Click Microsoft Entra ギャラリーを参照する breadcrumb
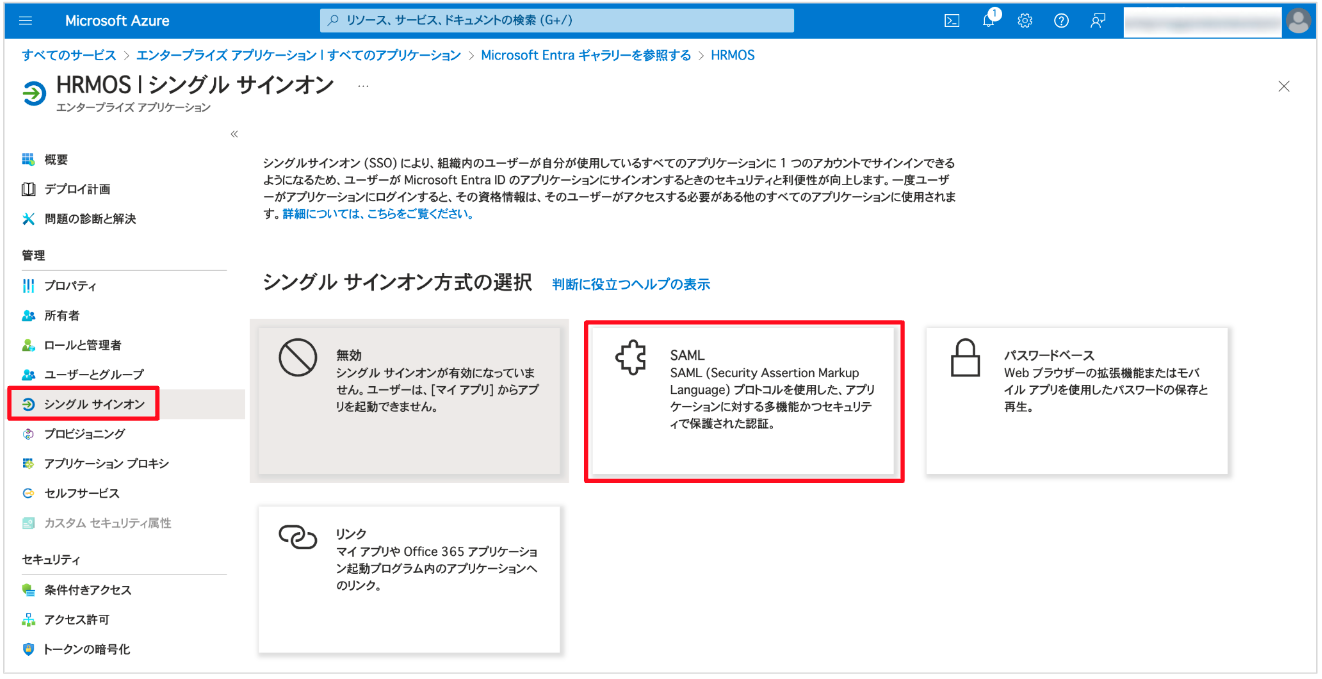Image resolution: width=1322 pixels, height=679 pixels. (586, 55)
